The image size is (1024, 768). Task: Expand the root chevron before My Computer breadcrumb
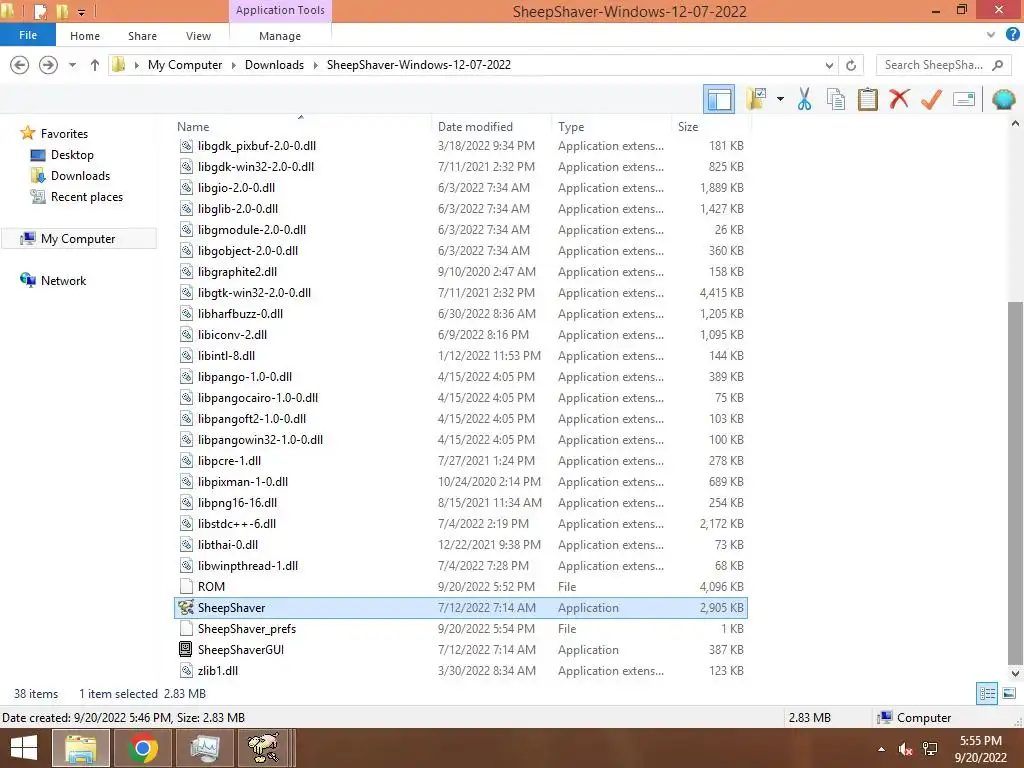[136, 65]
